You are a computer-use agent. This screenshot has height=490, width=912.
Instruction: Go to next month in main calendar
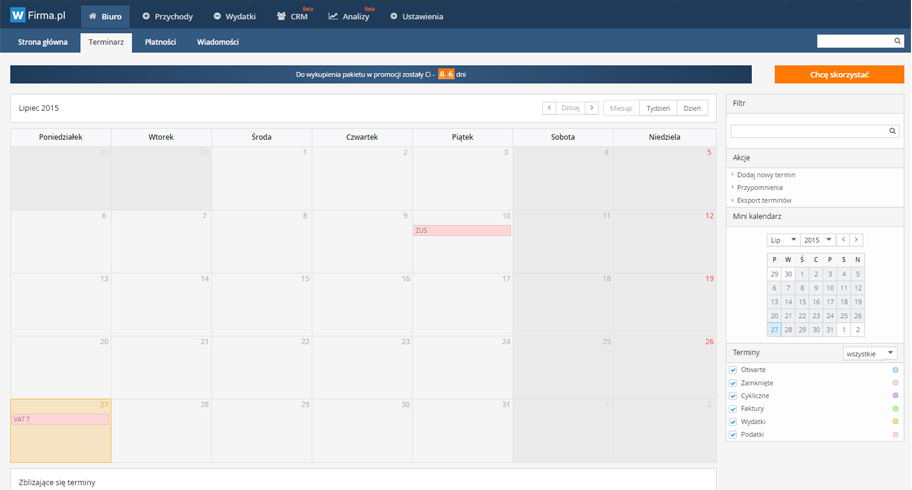coord(591,108)
